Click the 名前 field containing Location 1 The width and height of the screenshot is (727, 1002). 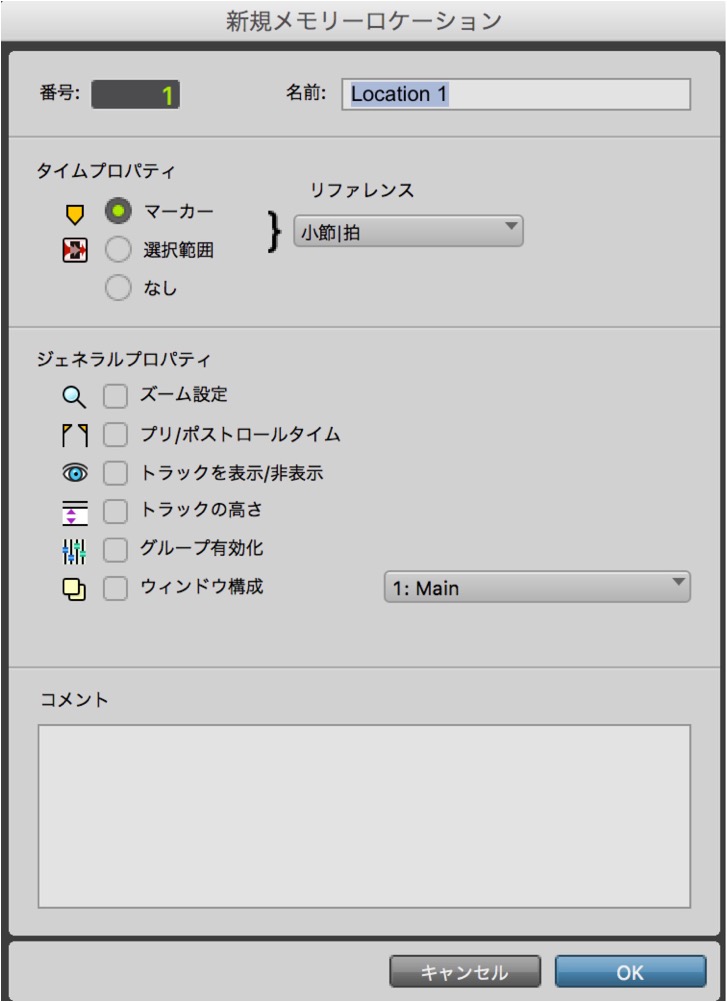pyautogui.click(x=516, y=94)
